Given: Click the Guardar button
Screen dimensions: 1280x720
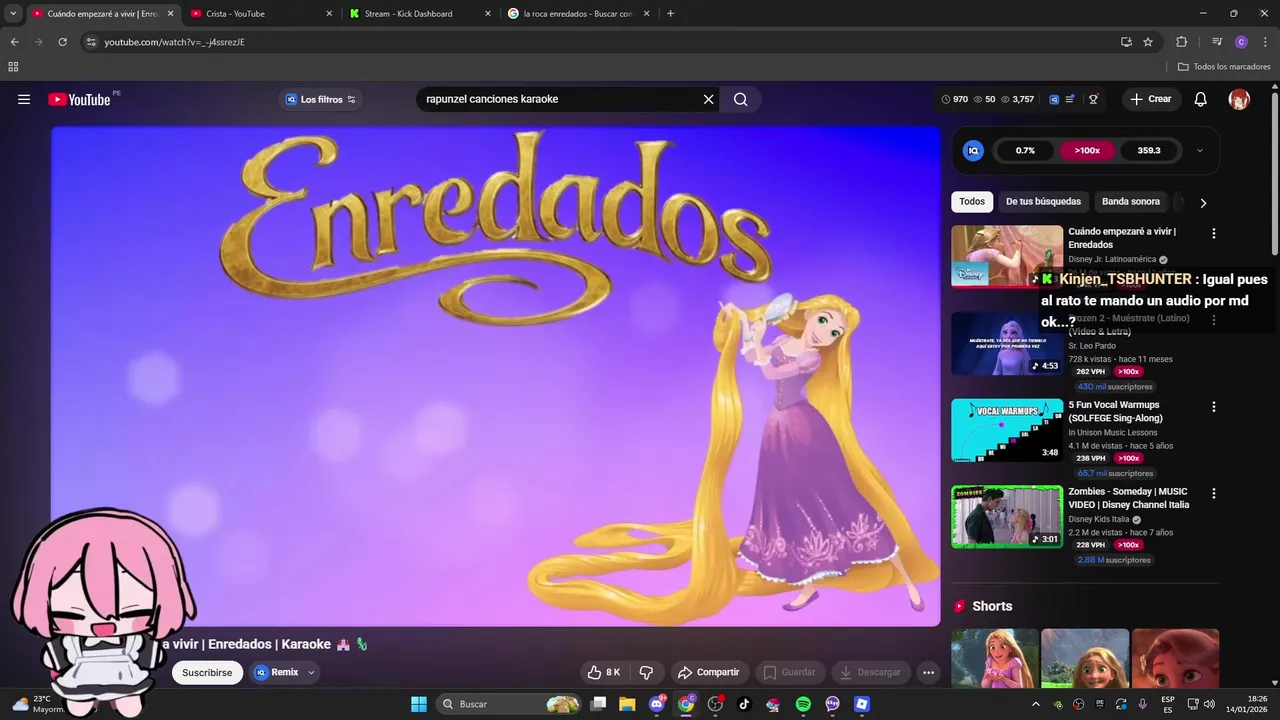Looking at the screenshot, I should tap(790, 672).
